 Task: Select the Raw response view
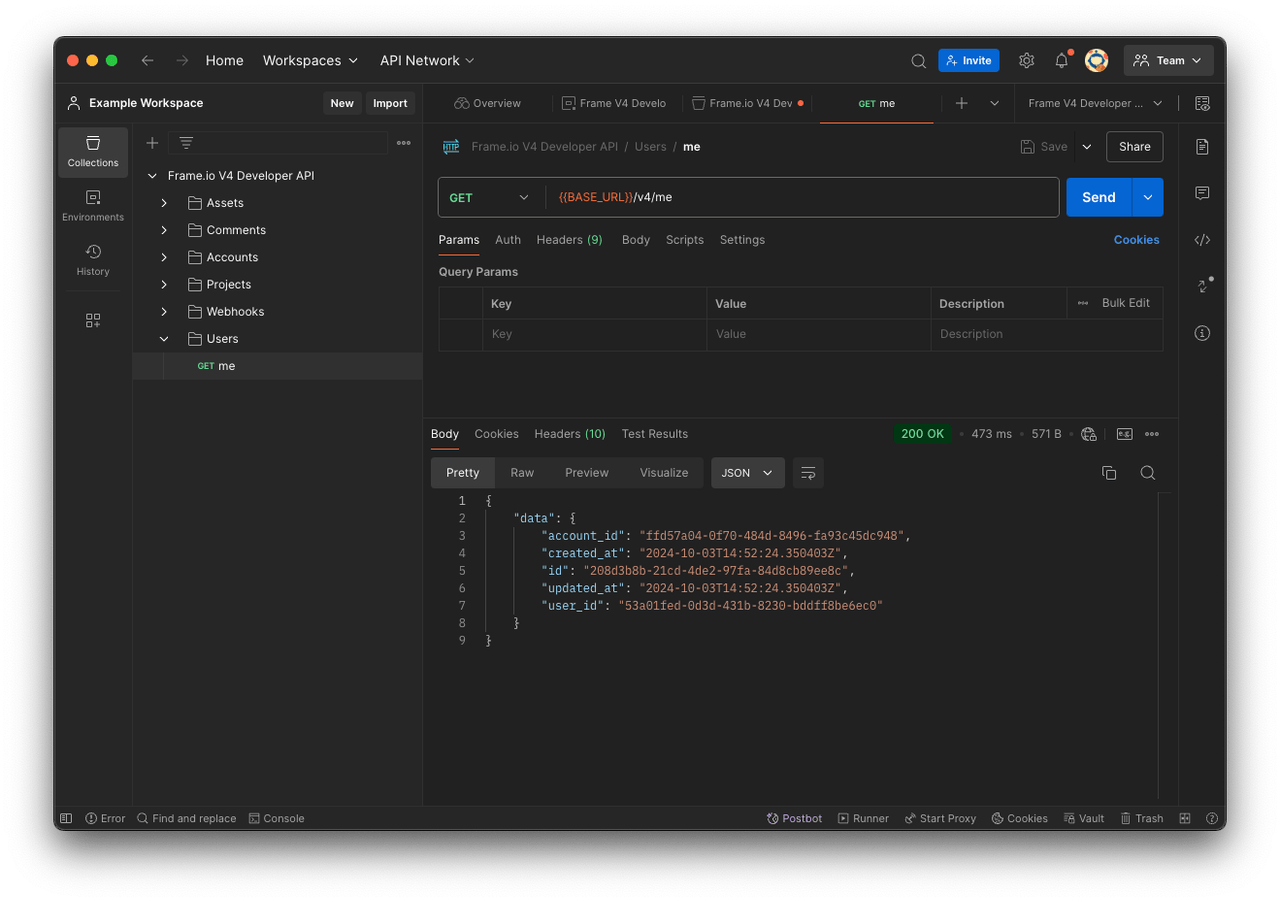(x=522, y=473)
